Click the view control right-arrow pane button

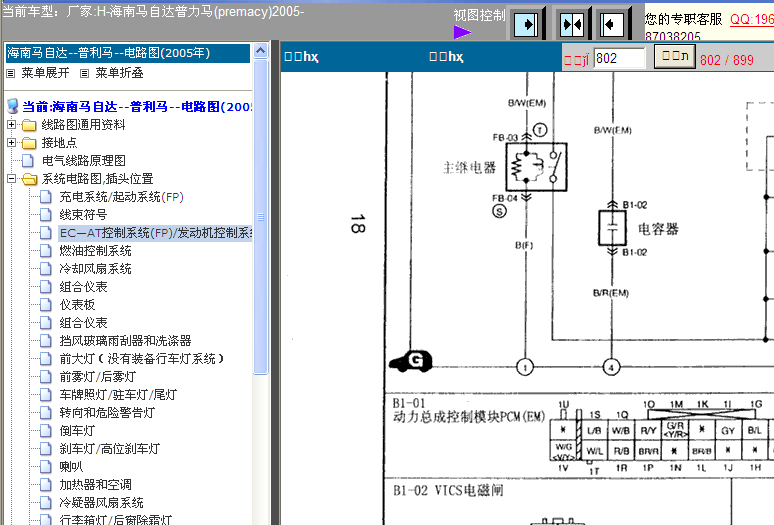click(x=526, y=23)
